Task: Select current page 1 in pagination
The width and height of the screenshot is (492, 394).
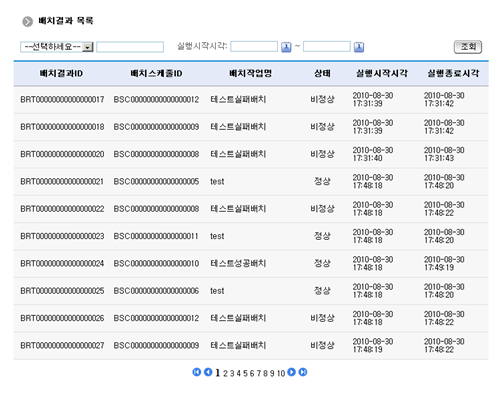Action: pos(217,373)
